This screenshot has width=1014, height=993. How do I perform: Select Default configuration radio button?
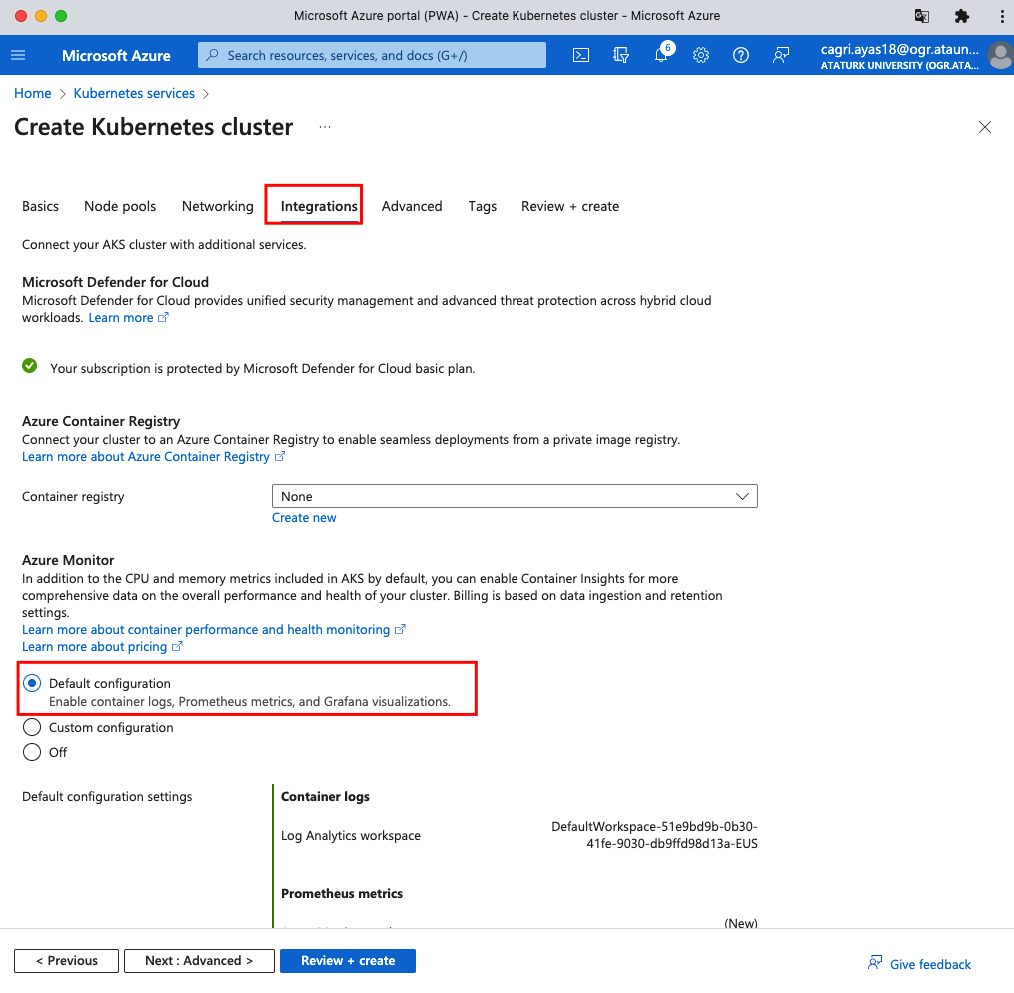pyautogui.click(x=32, y=683)
